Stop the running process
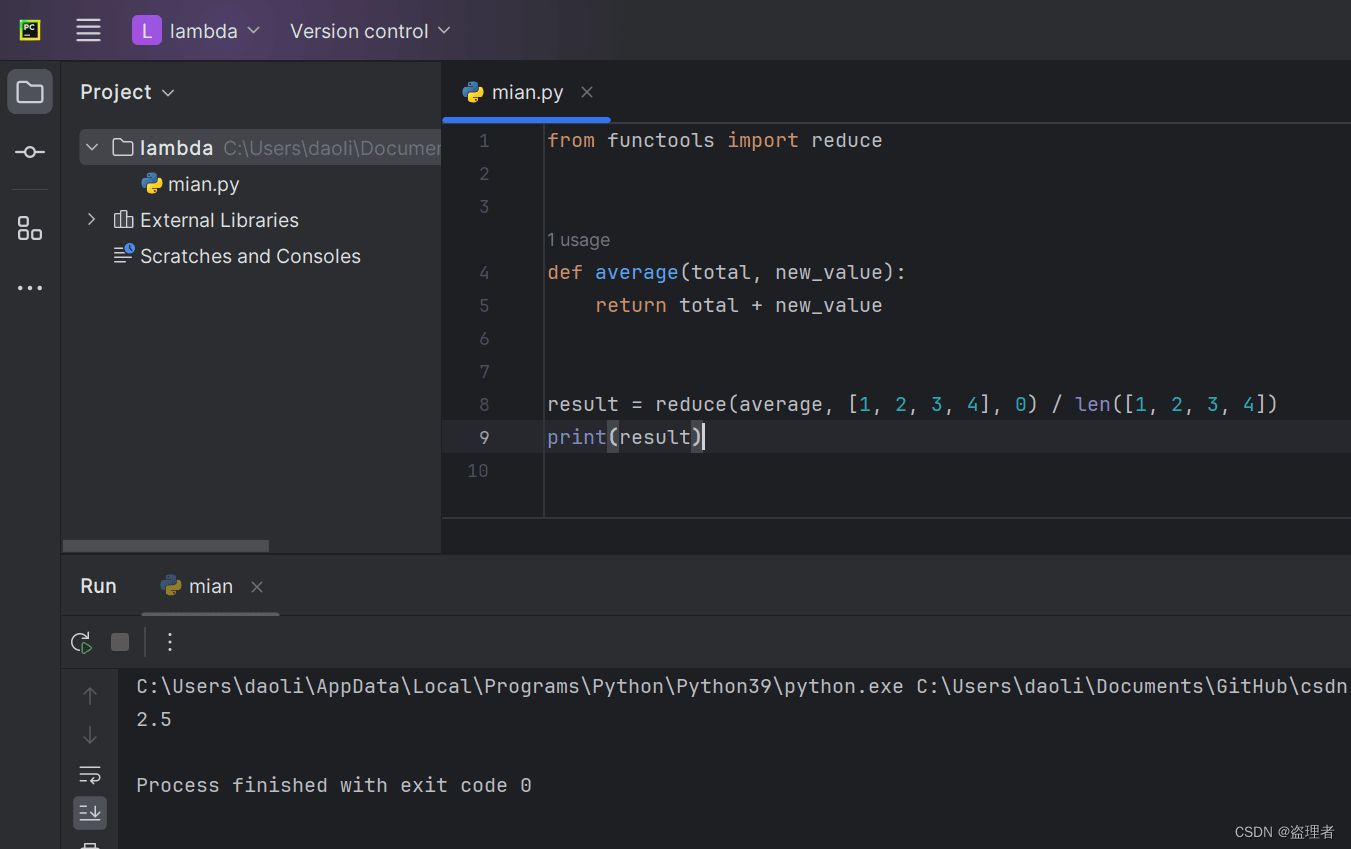 pyautogui.click(x=120, y=642)
